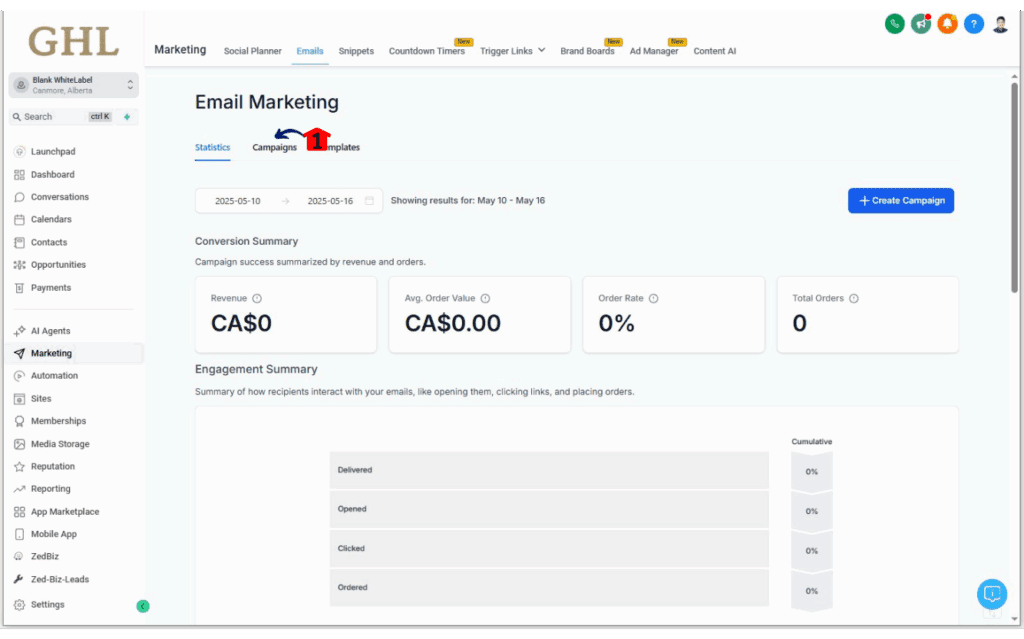Collapse the sidebar using the green chevron

142,606
